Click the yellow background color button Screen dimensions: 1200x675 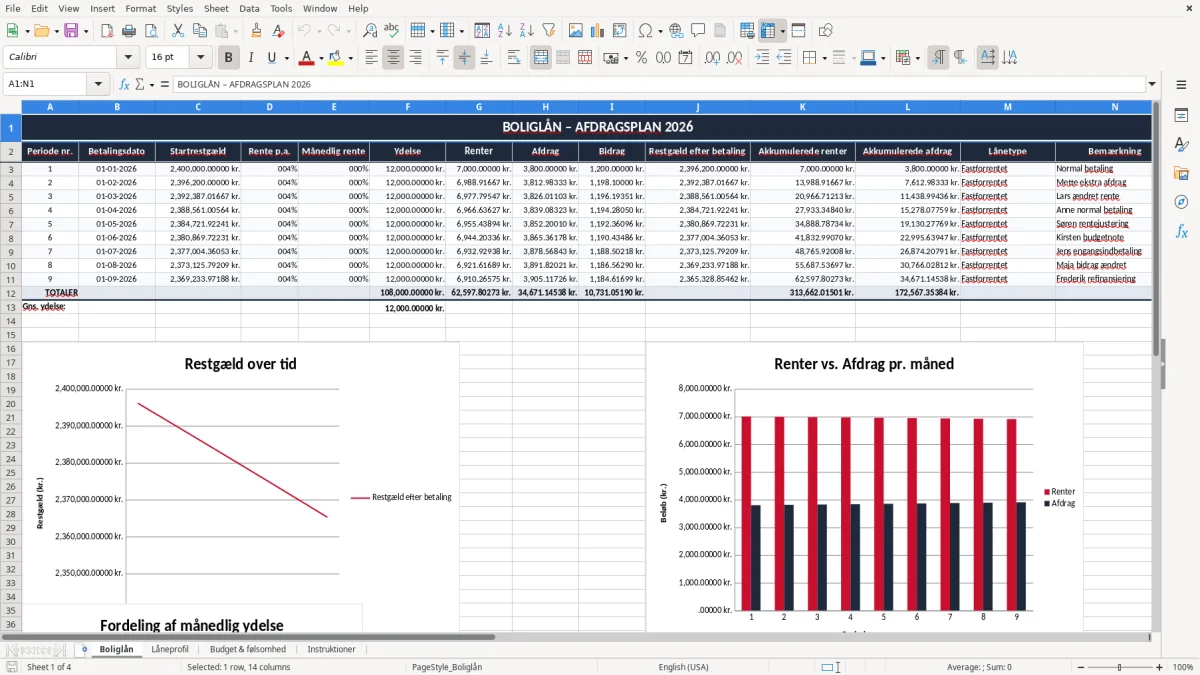tap(335, 58)
